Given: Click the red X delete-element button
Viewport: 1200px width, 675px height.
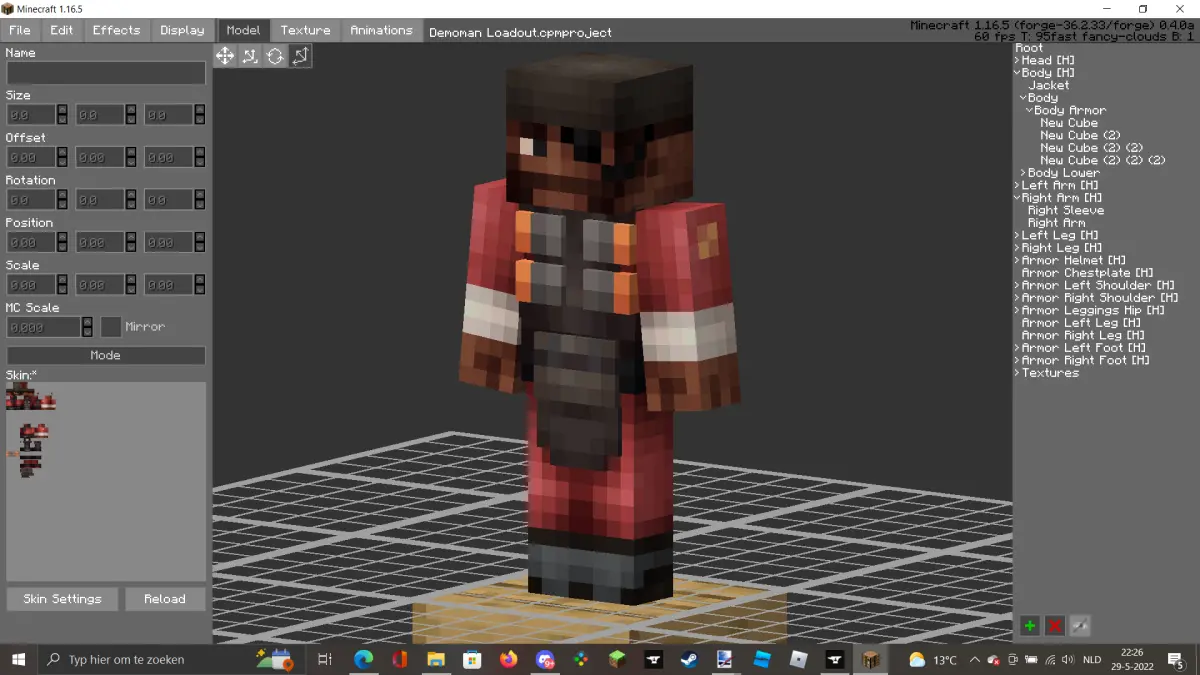Looking at the screenshot, I should [x=1054, y=626].
